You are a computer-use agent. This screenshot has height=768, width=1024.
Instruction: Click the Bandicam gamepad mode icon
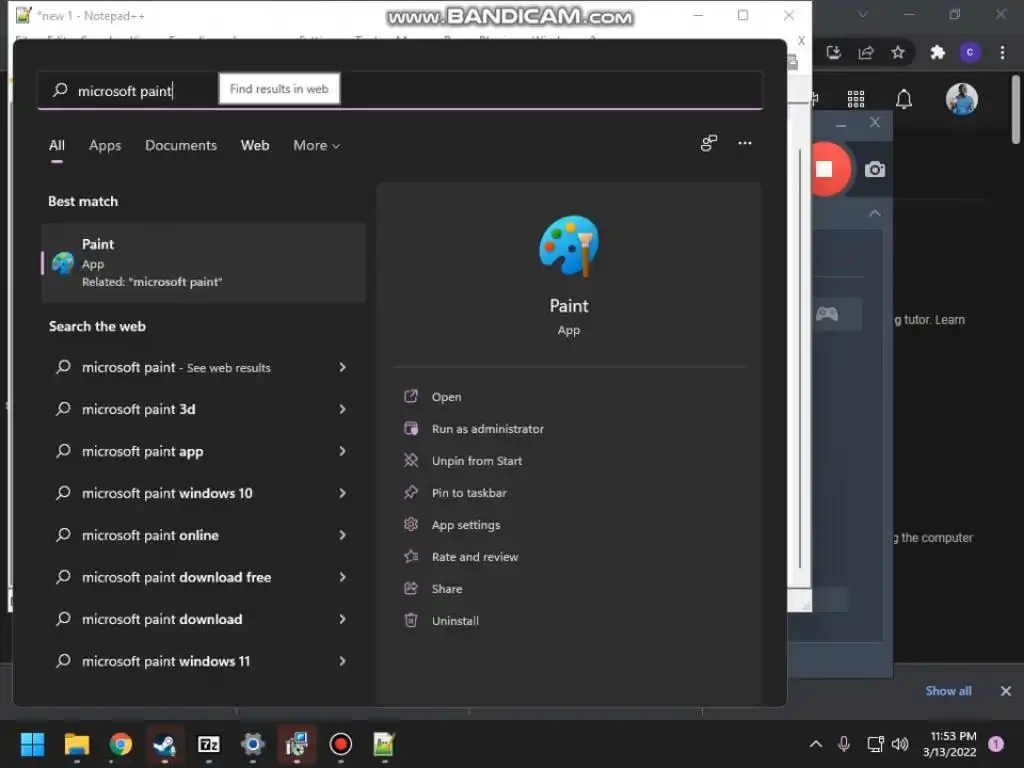(827, 314)
